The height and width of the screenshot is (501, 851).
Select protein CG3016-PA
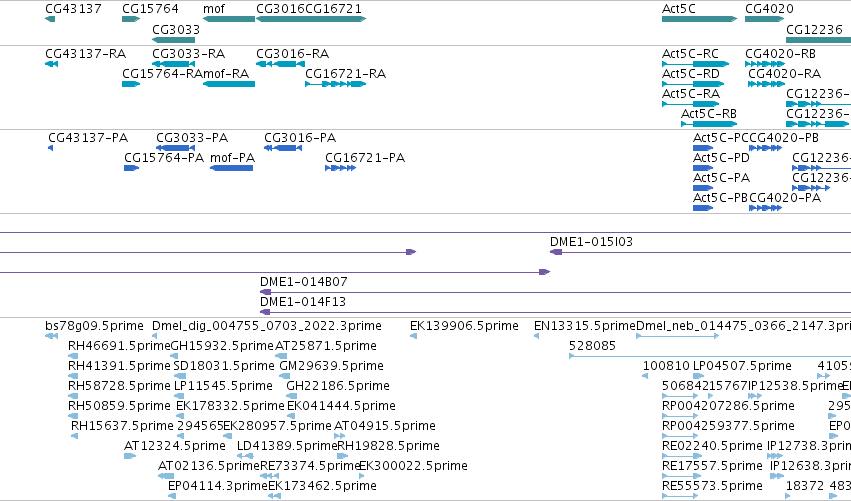coord(283,148)
